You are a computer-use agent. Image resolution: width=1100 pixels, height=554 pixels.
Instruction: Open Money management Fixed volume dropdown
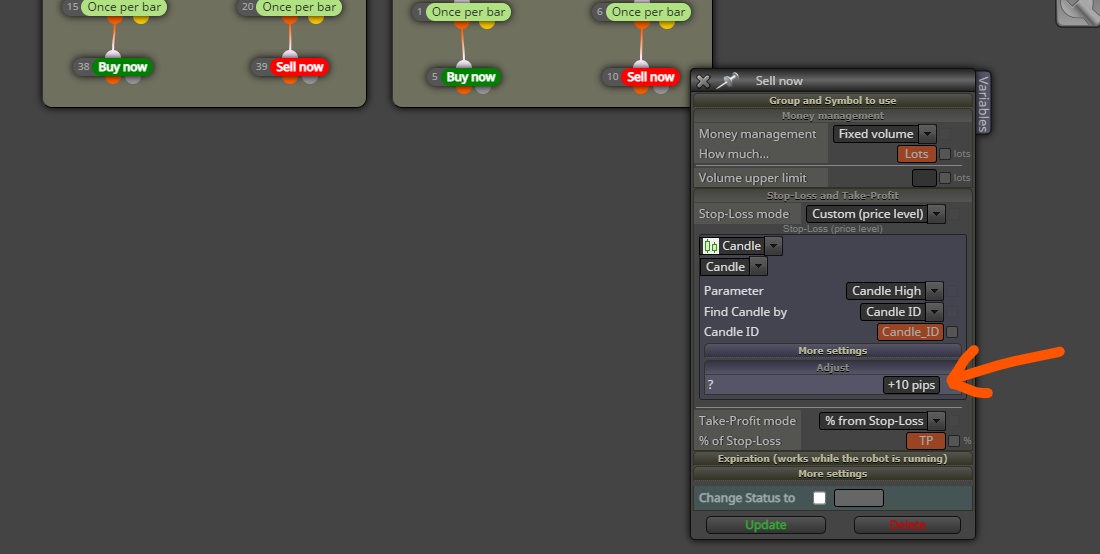point(885,134)
